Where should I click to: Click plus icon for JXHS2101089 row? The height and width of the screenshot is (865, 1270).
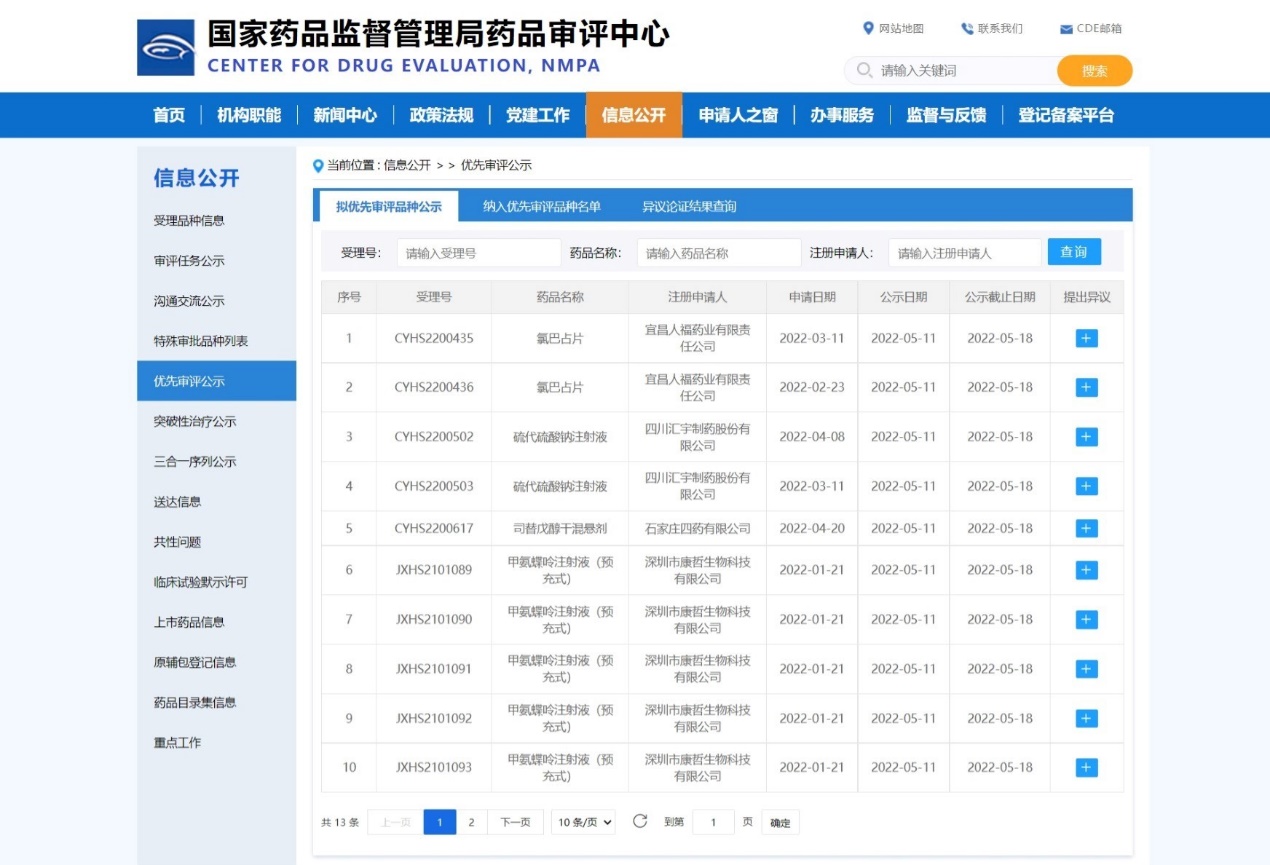pyautogui.click(x=1086, y=570)
